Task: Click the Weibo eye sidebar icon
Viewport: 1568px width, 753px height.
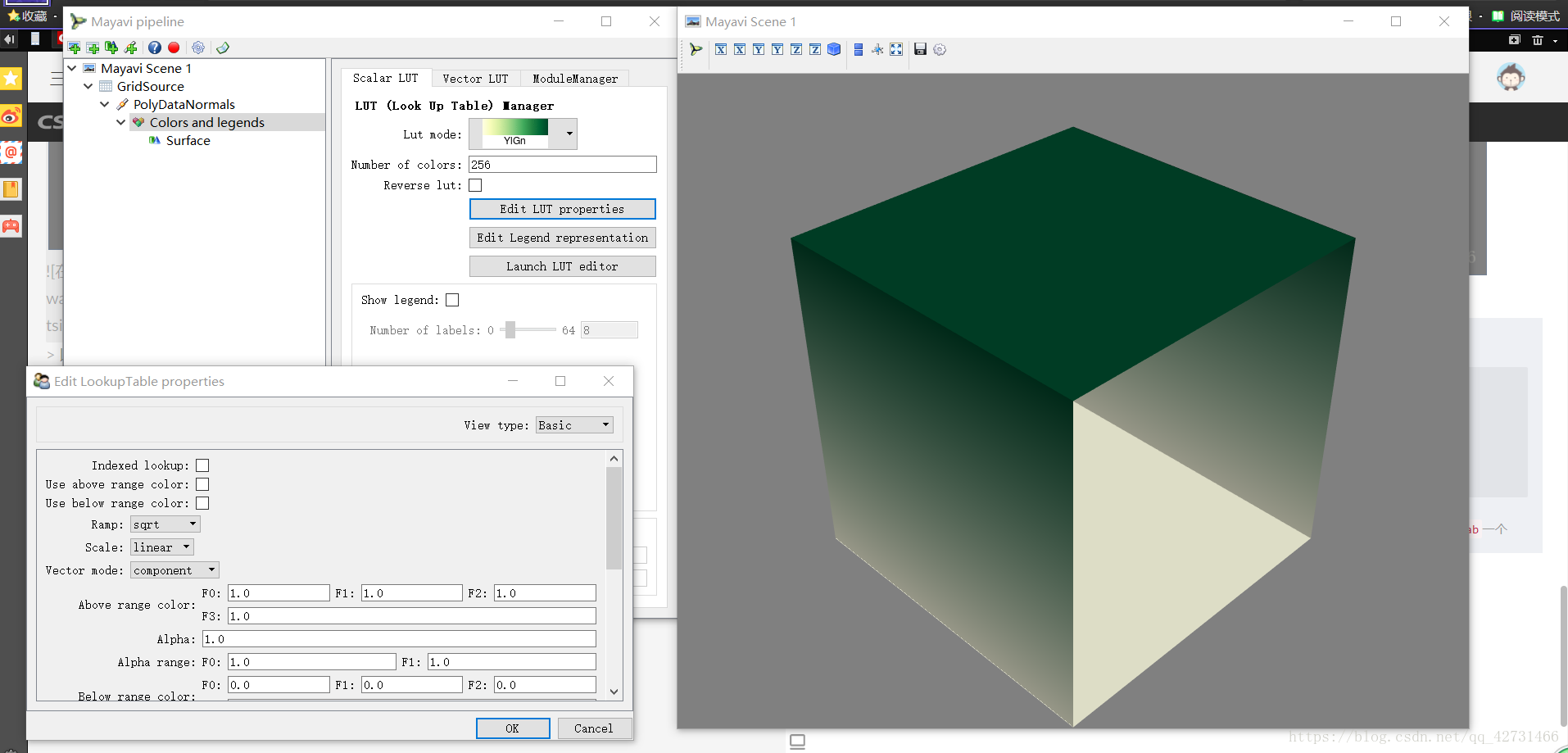Action: [11, 116]
